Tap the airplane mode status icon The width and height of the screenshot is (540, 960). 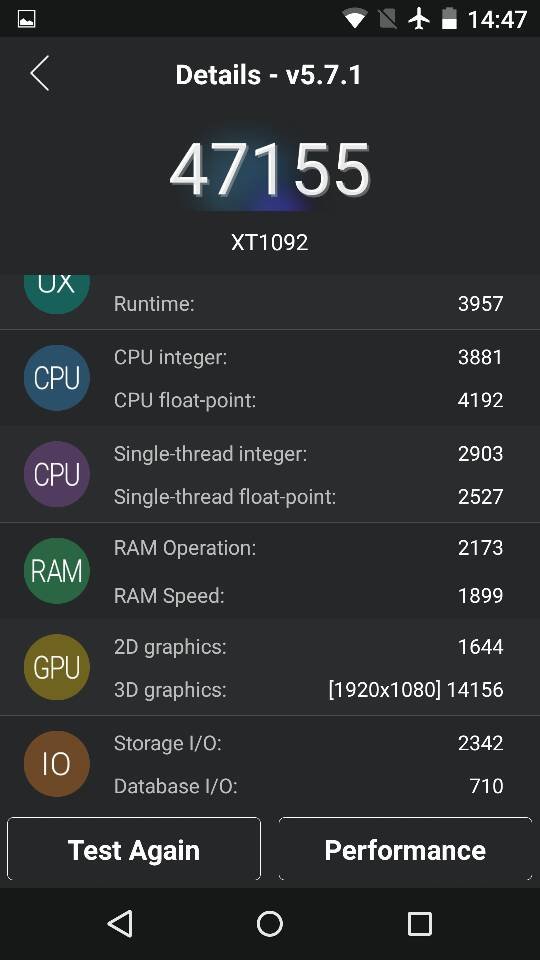419,19
